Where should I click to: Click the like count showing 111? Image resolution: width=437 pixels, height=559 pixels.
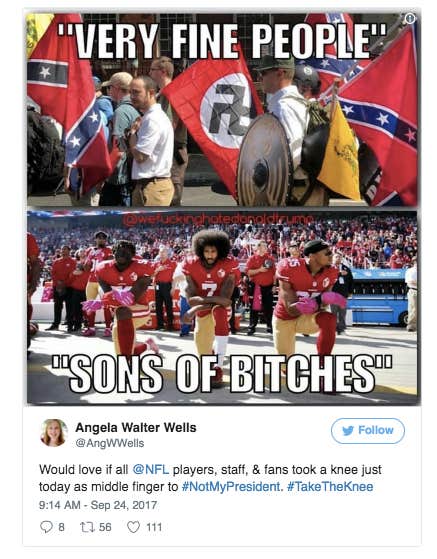coord(154,527)
